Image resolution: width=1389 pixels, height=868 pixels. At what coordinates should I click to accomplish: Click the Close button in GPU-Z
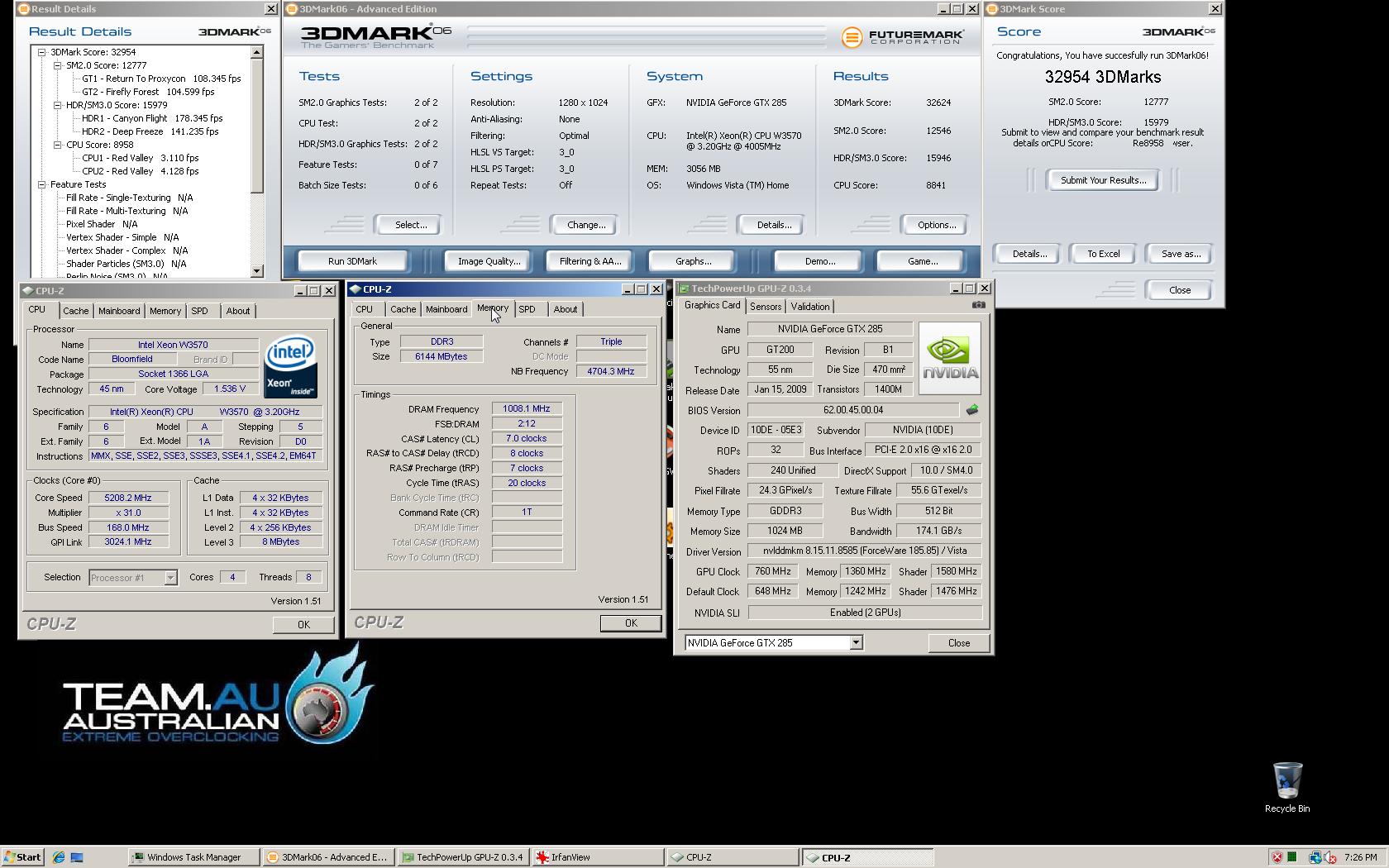click(x=959, y=643)
